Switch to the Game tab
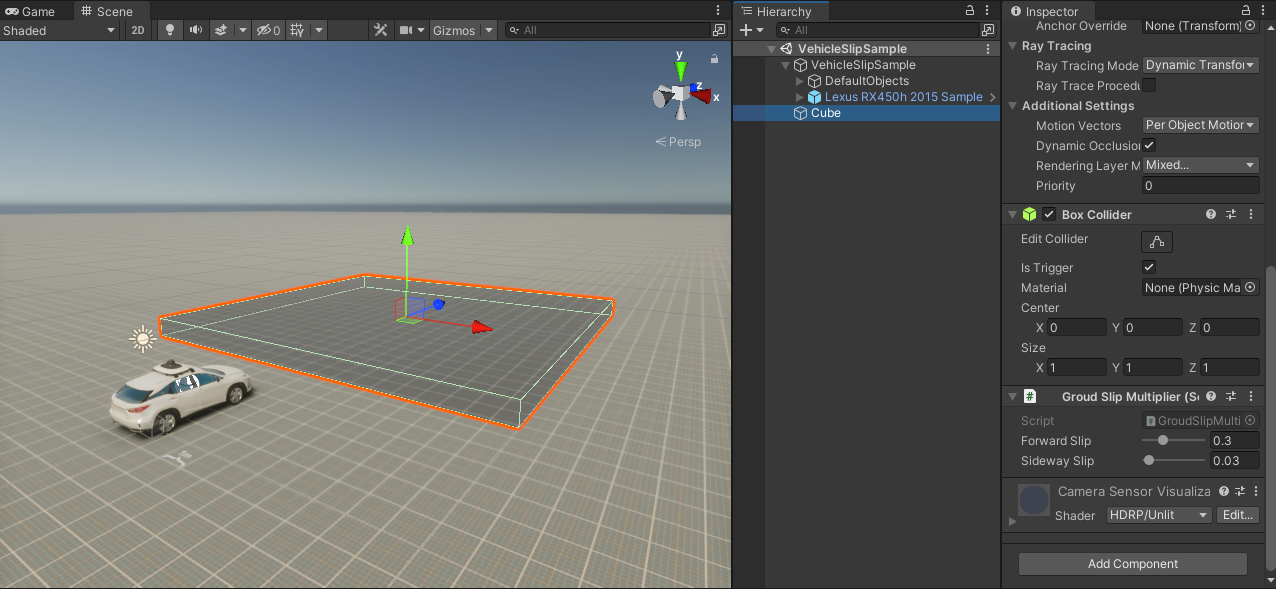 pyautogui.click(x=31, y=11)
